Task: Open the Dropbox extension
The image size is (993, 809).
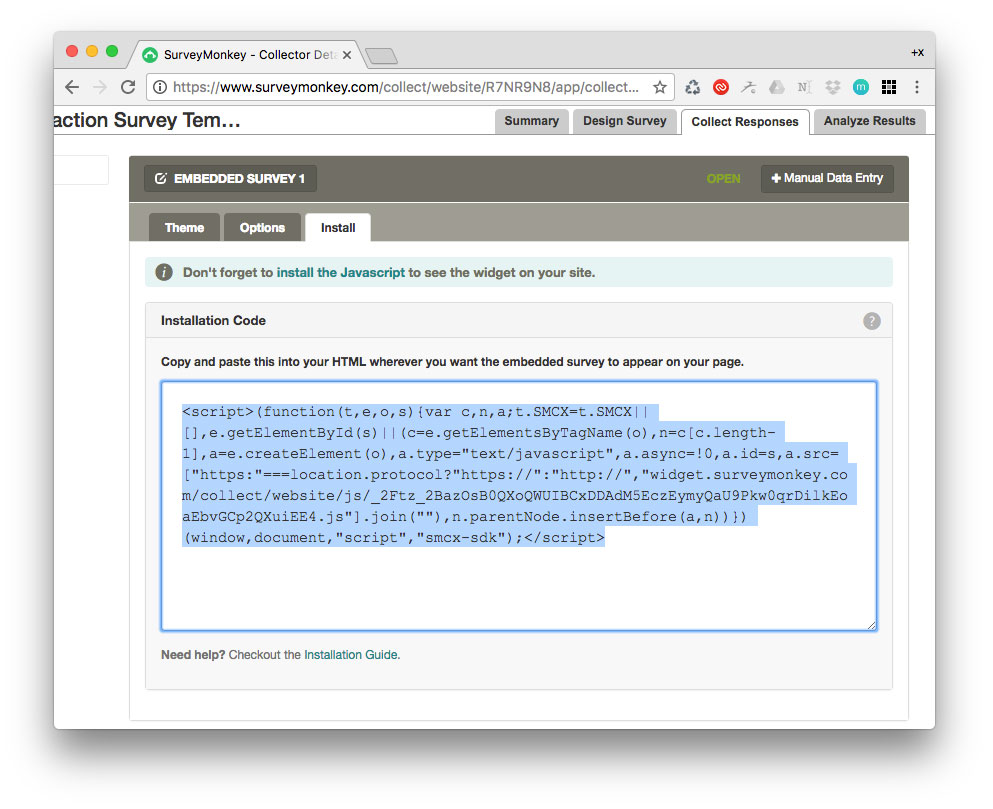Action: click(833, 87)
